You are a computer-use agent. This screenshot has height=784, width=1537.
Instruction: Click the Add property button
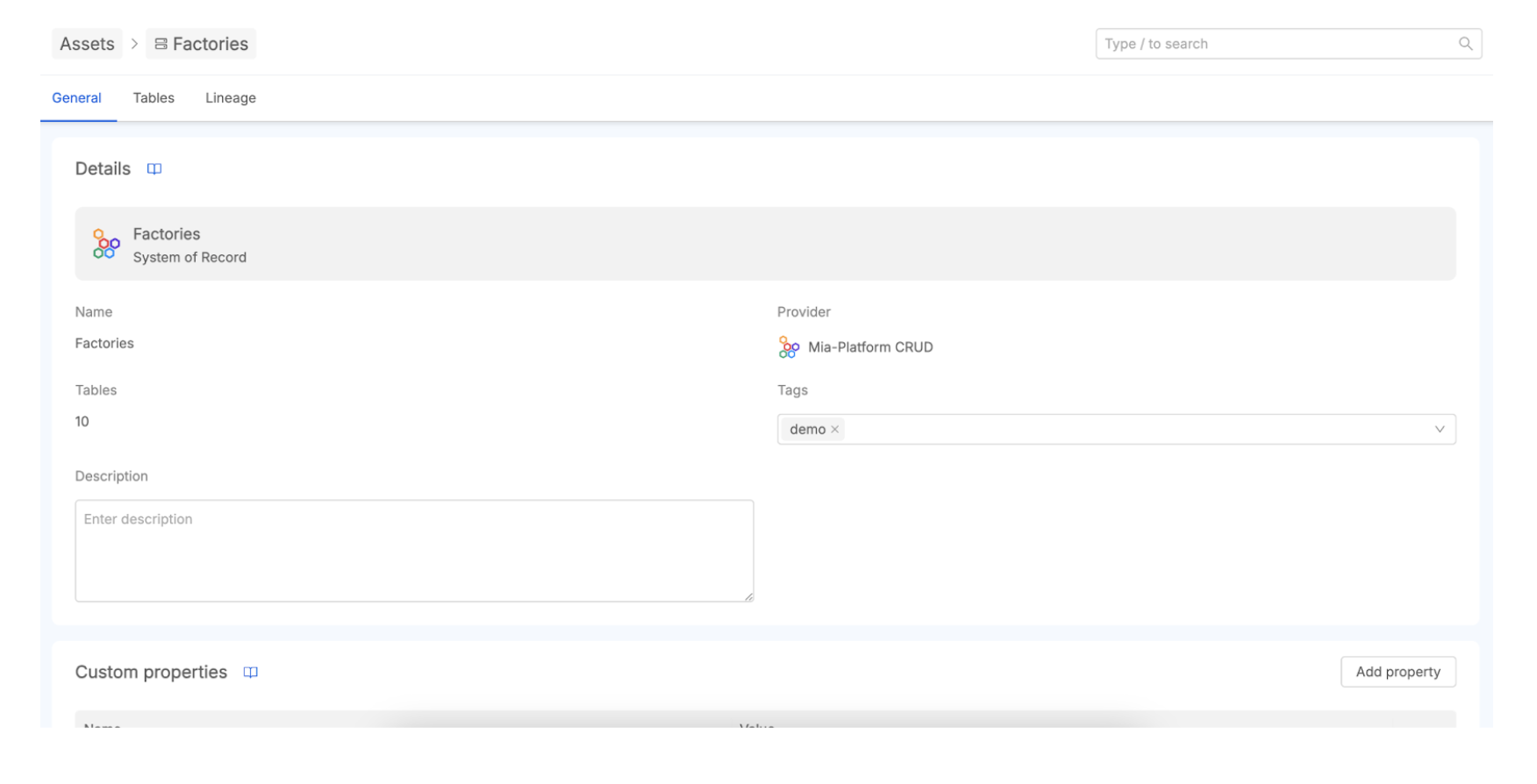1398,672
